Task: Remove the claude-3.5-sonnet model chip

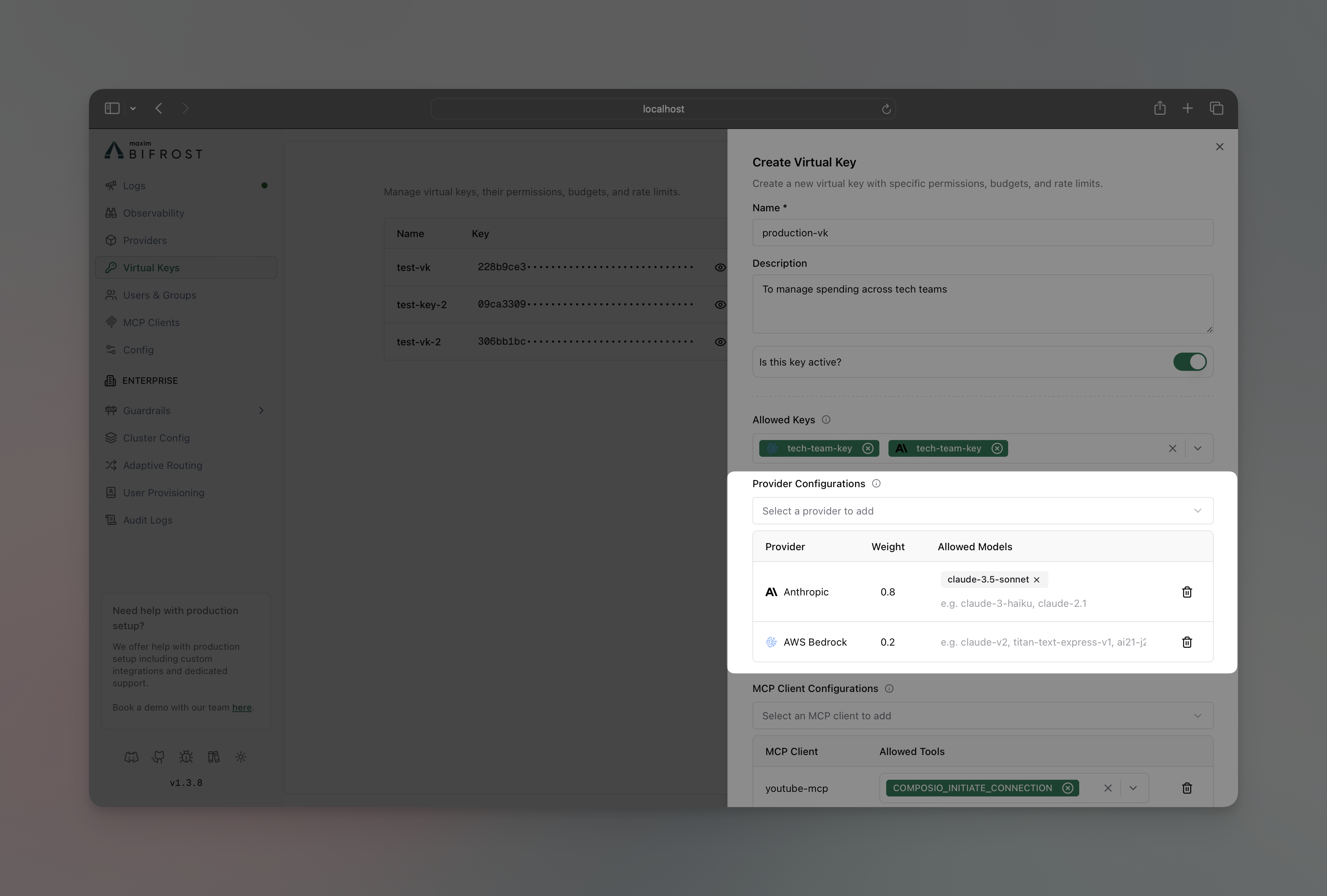Action: [1037, 579]
